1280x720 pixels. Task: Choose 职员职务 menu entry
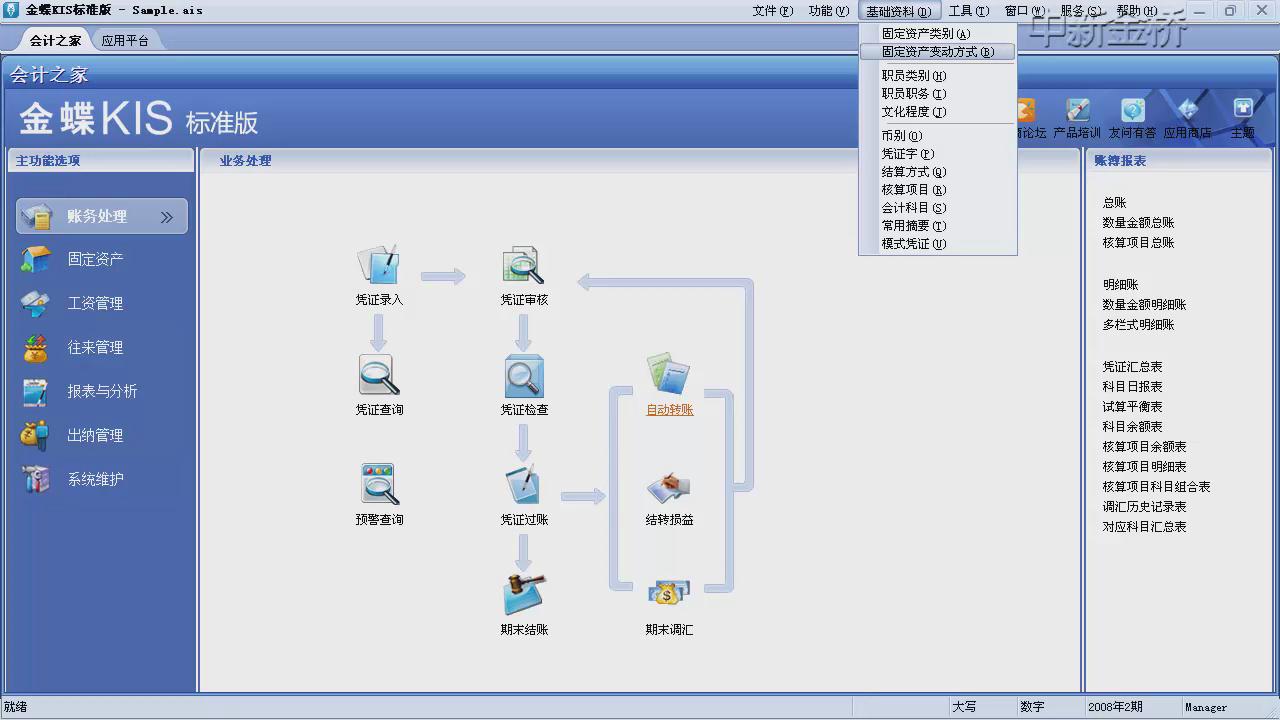(x=938, y=94)
